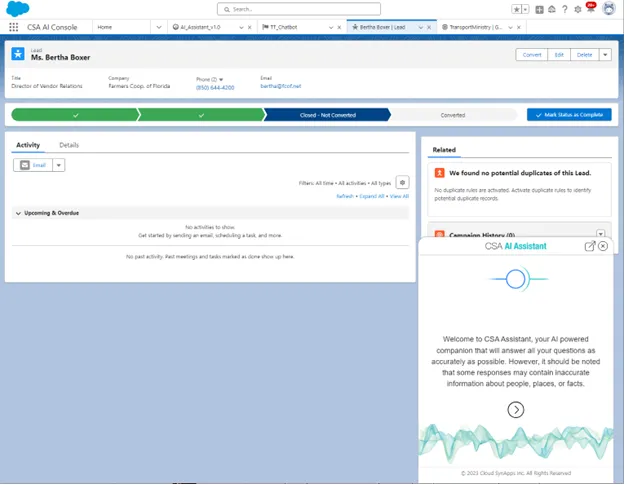Click Mark Status as Complete button
This screenshot has height=485, width=627.
571,115
